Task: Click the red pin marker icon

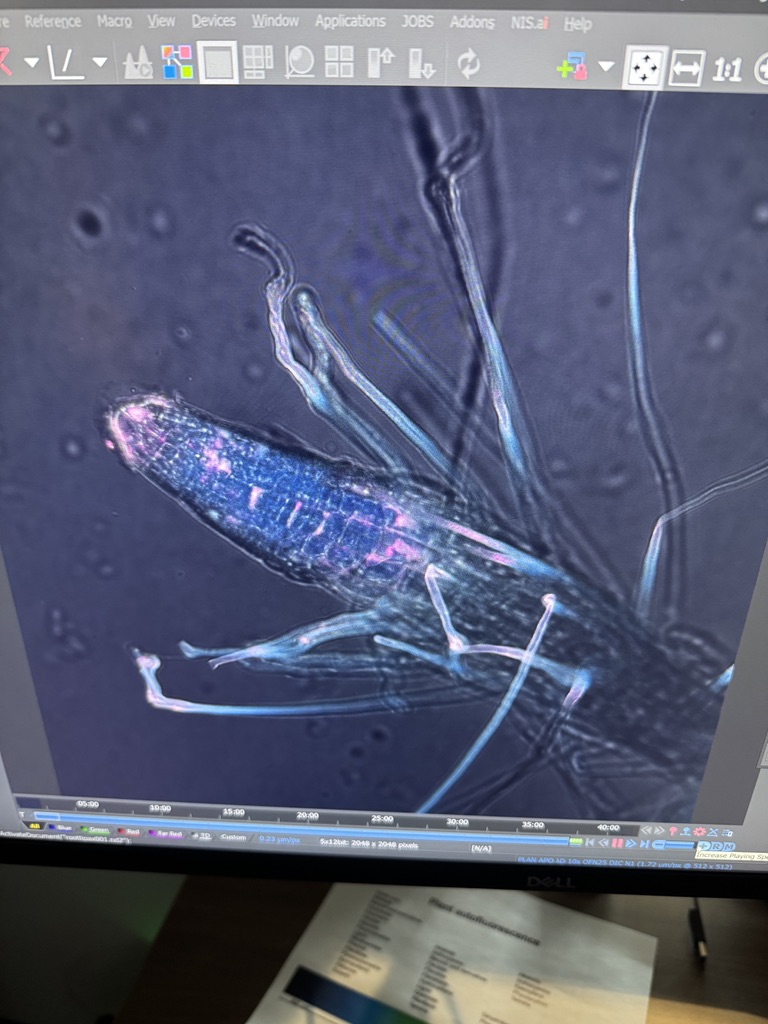Action: [673, 831]
